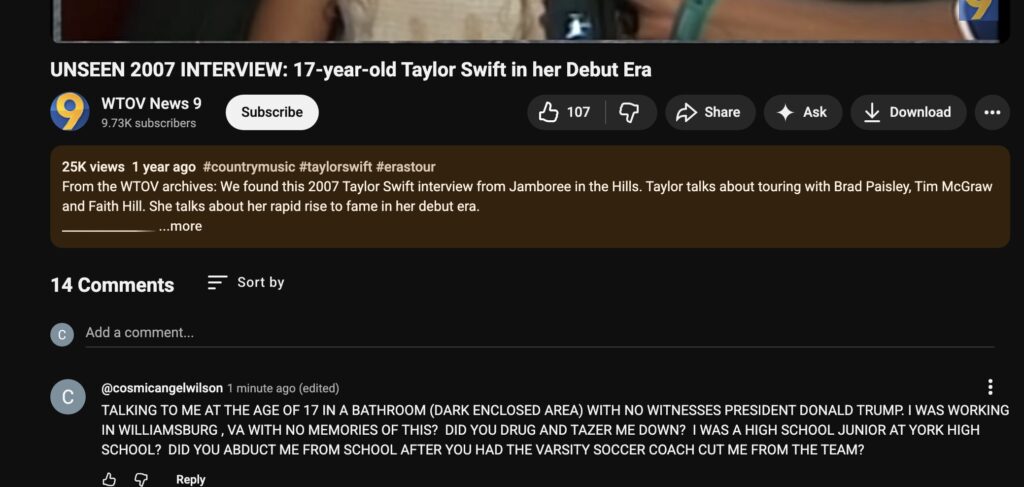Subscribe to WTOV News 9
Screen dimensions: 1024x487
pyautogui.click(x=272, y=112)
